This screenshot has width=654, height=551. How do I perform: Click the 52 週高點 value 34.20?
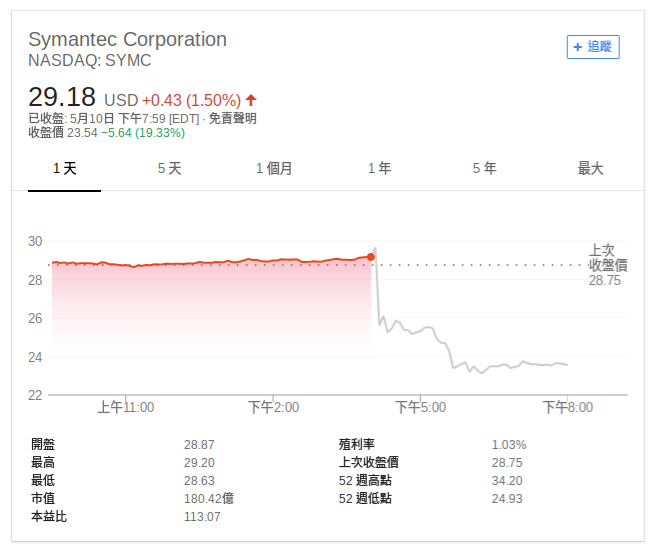coord(507,480)
